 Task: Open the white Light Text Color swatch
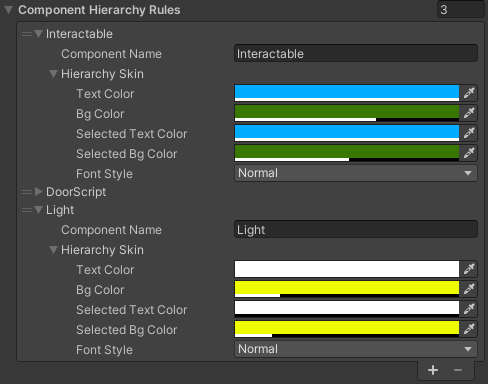click(347, 269)
